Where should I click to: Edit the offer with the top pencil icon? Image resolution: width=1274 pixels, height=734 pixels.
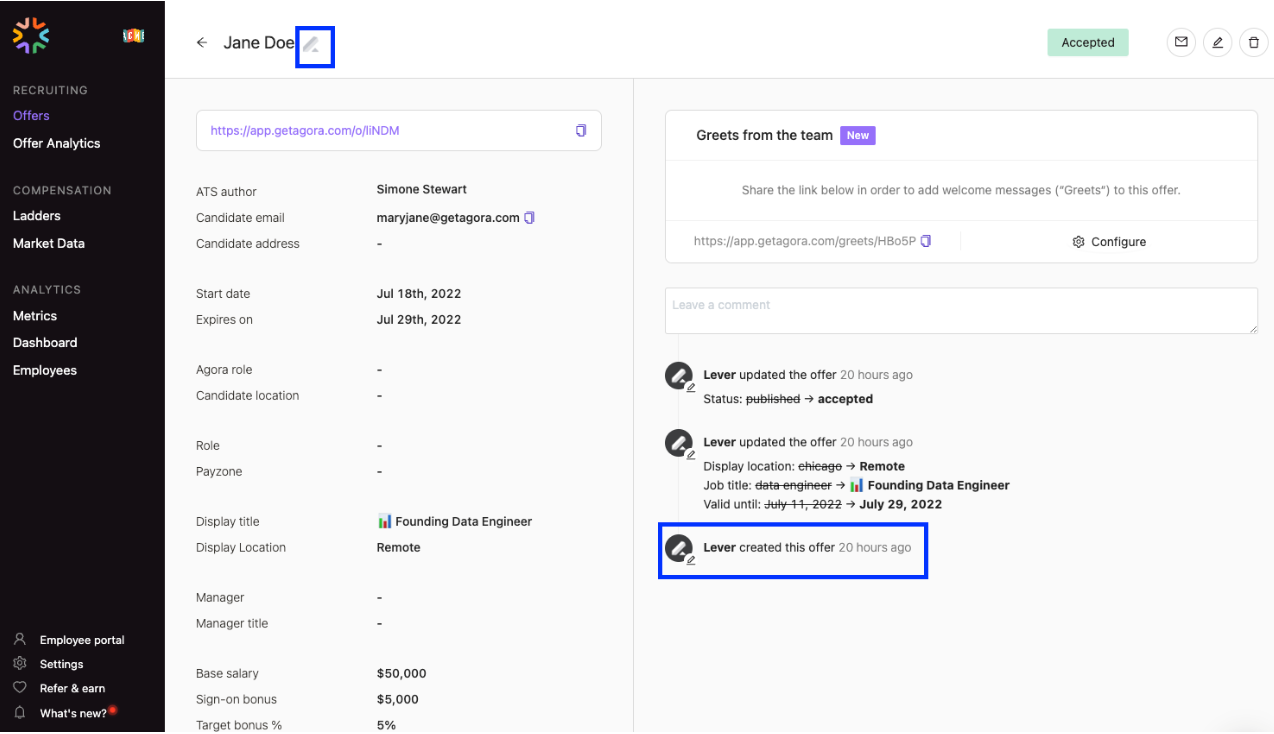pos(1217,42)
